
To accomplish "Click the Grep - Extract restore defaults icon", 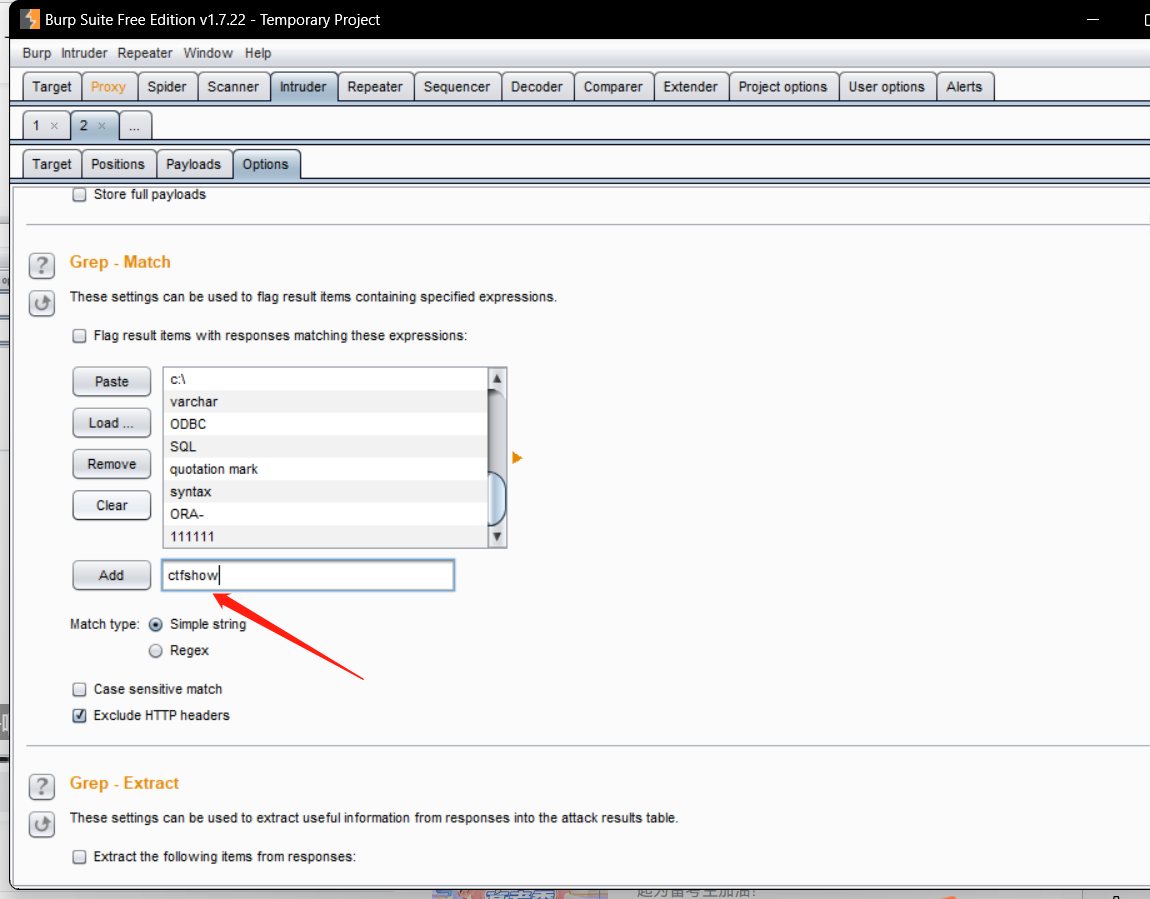I will 41,824.
